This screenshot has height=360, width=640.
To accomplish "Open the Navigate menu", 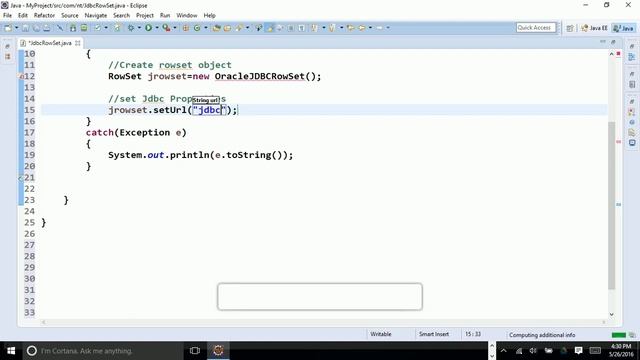I will (x=96, y=16).
